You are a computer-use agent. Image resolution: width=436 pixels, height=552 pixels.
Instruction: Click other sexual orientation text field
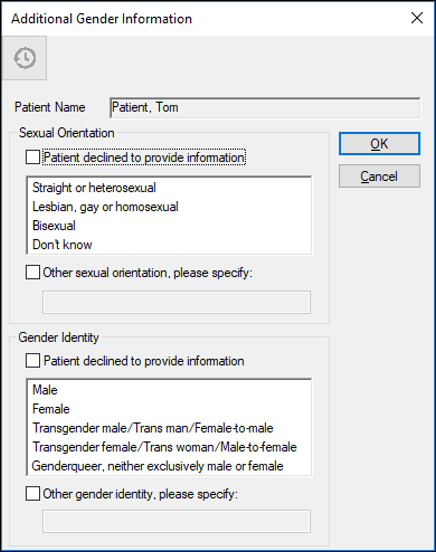coord(176,302)
